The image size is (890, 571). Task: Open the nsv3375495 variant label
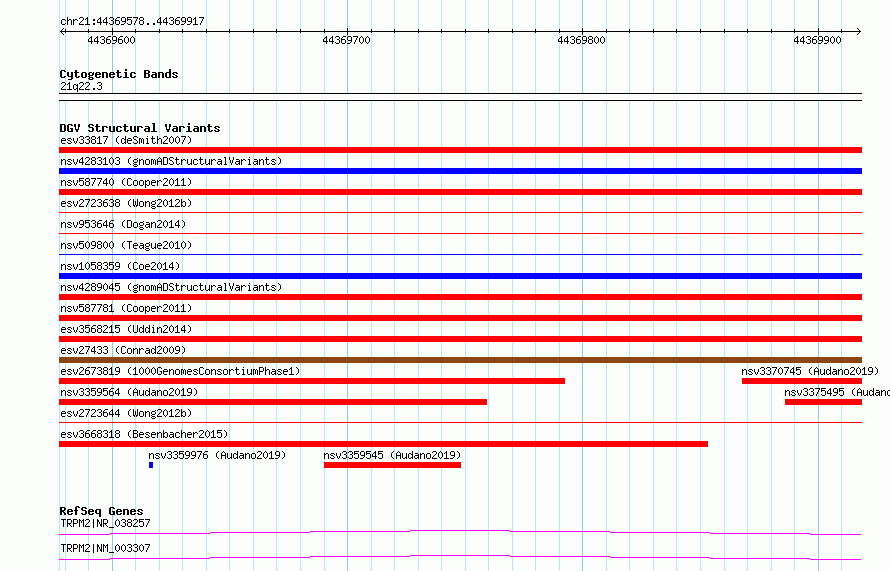pyautogui.click(x=837, y=392)
